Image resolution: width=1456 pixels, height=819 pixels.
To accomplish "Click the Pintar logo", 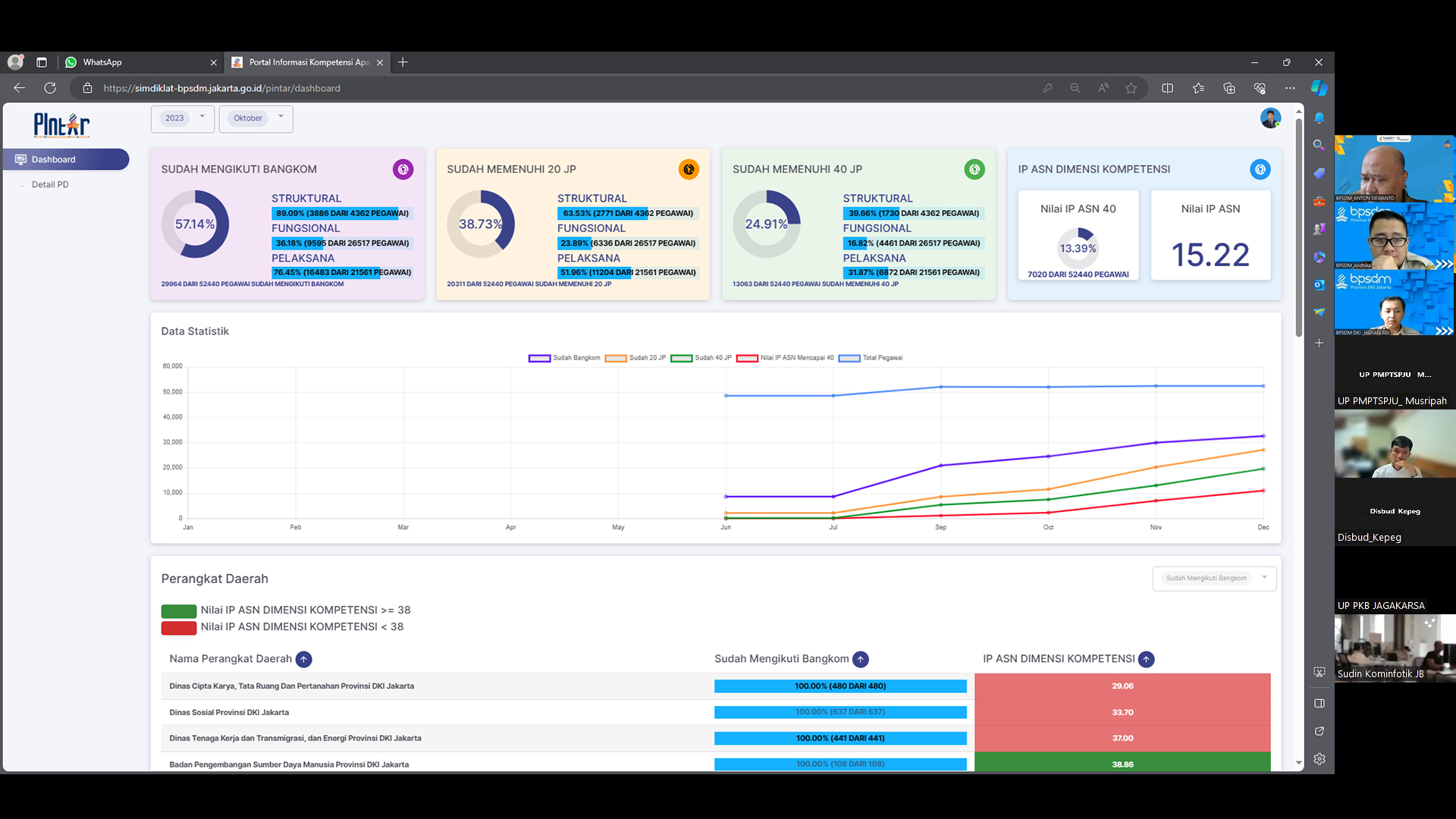I will point(61,125).
